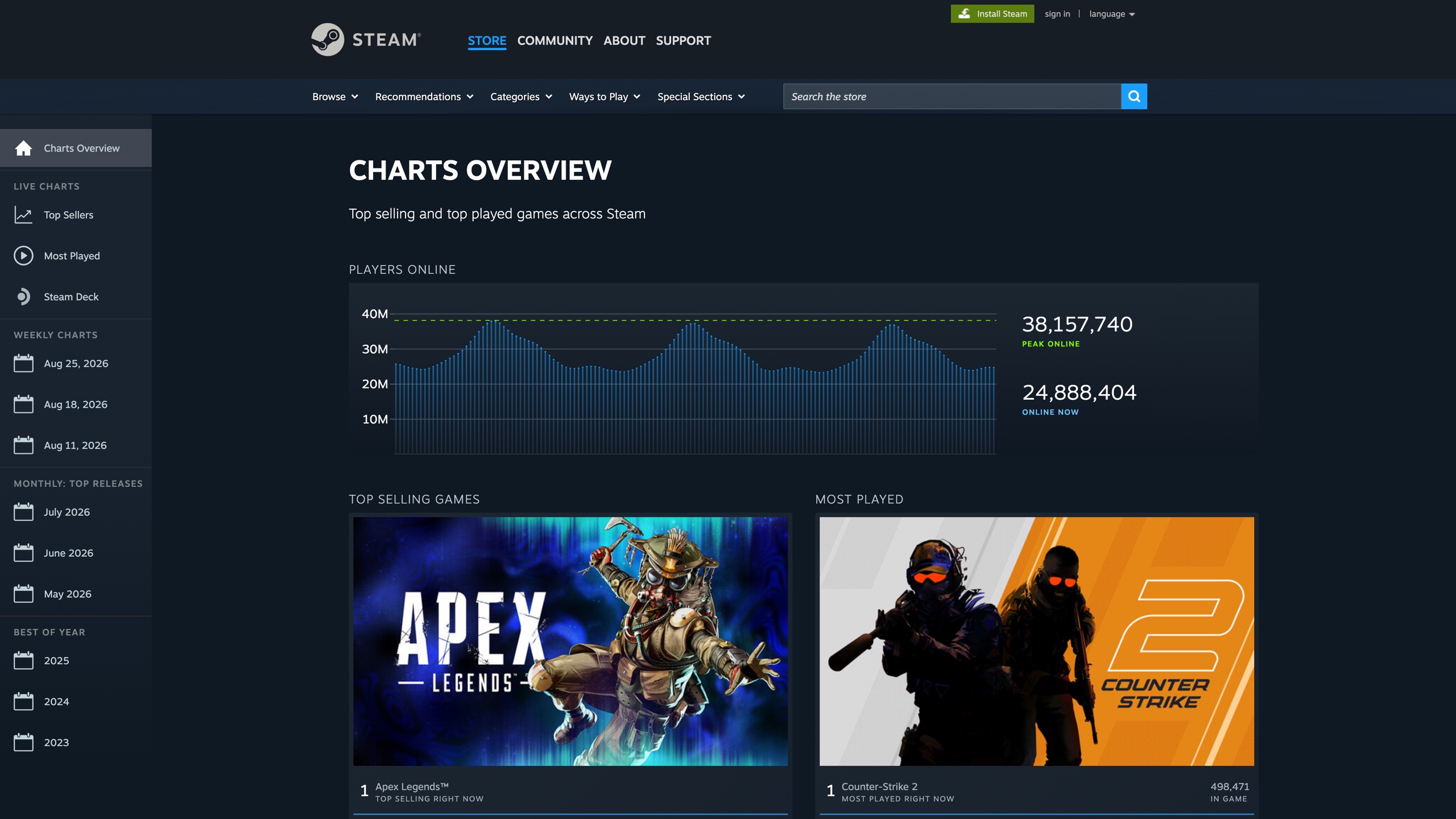Image resolution: width=1456 pixels, height=819 pixels.
Task: Open the Aug 18, 2026 weekly chart
Action: [x=76, y=404]
